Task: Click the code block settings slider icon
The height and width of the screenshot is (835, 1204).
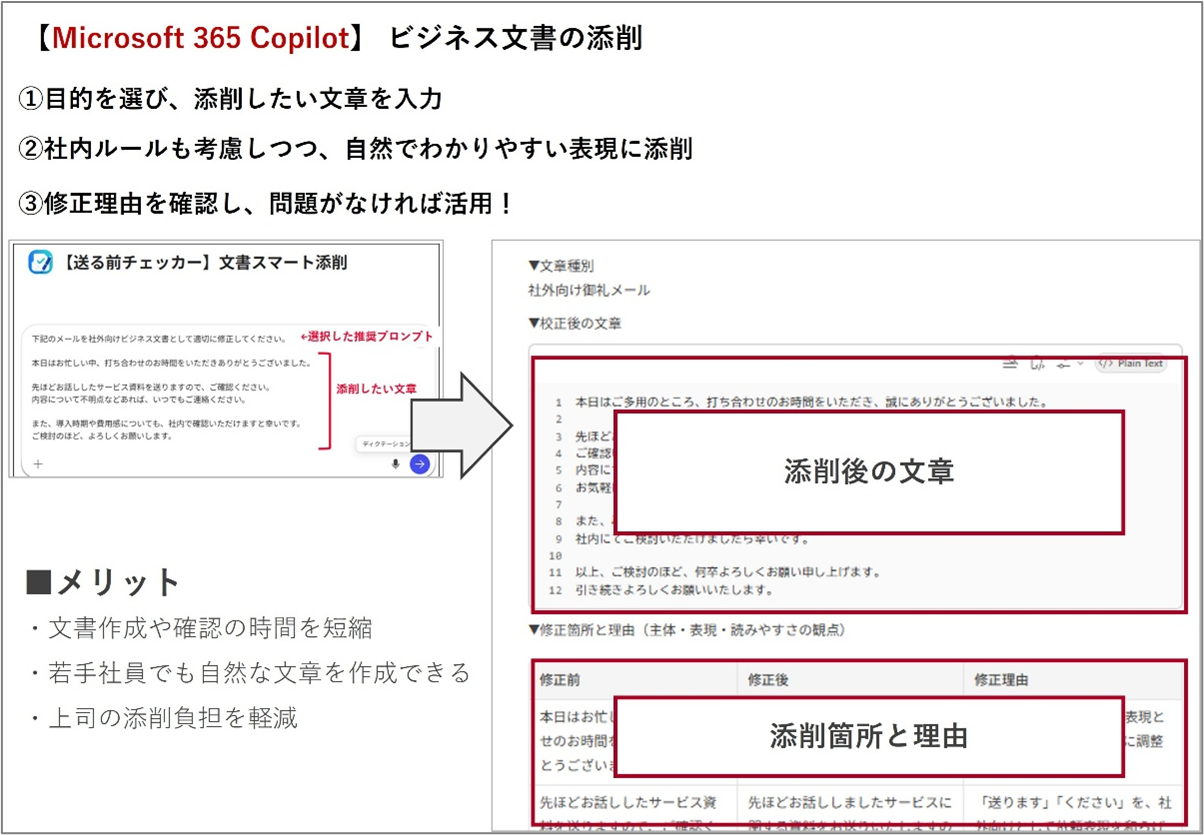Action: tap(1064, 364)
